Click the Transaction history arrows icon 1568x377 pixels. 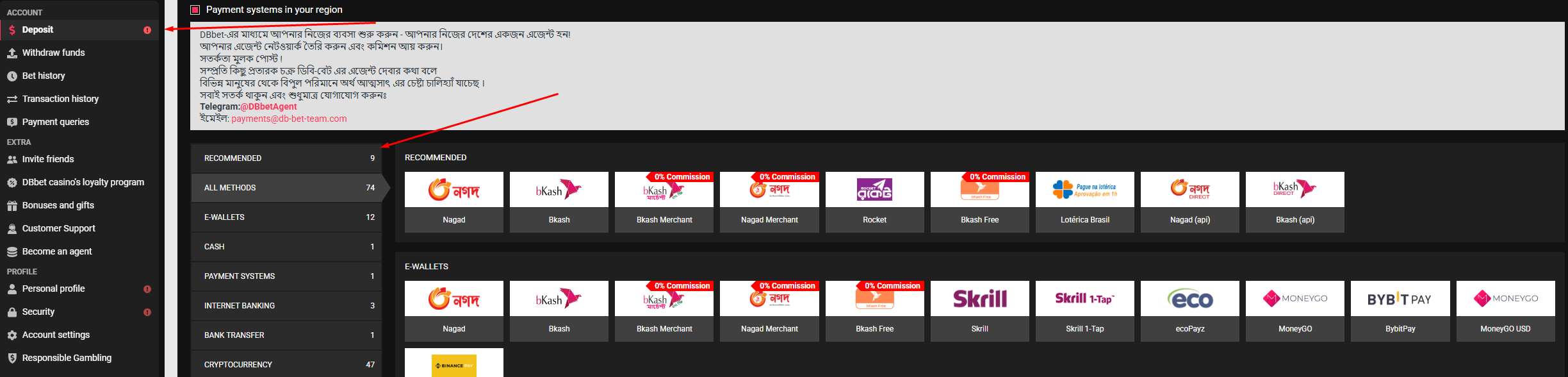click(12, 99)
